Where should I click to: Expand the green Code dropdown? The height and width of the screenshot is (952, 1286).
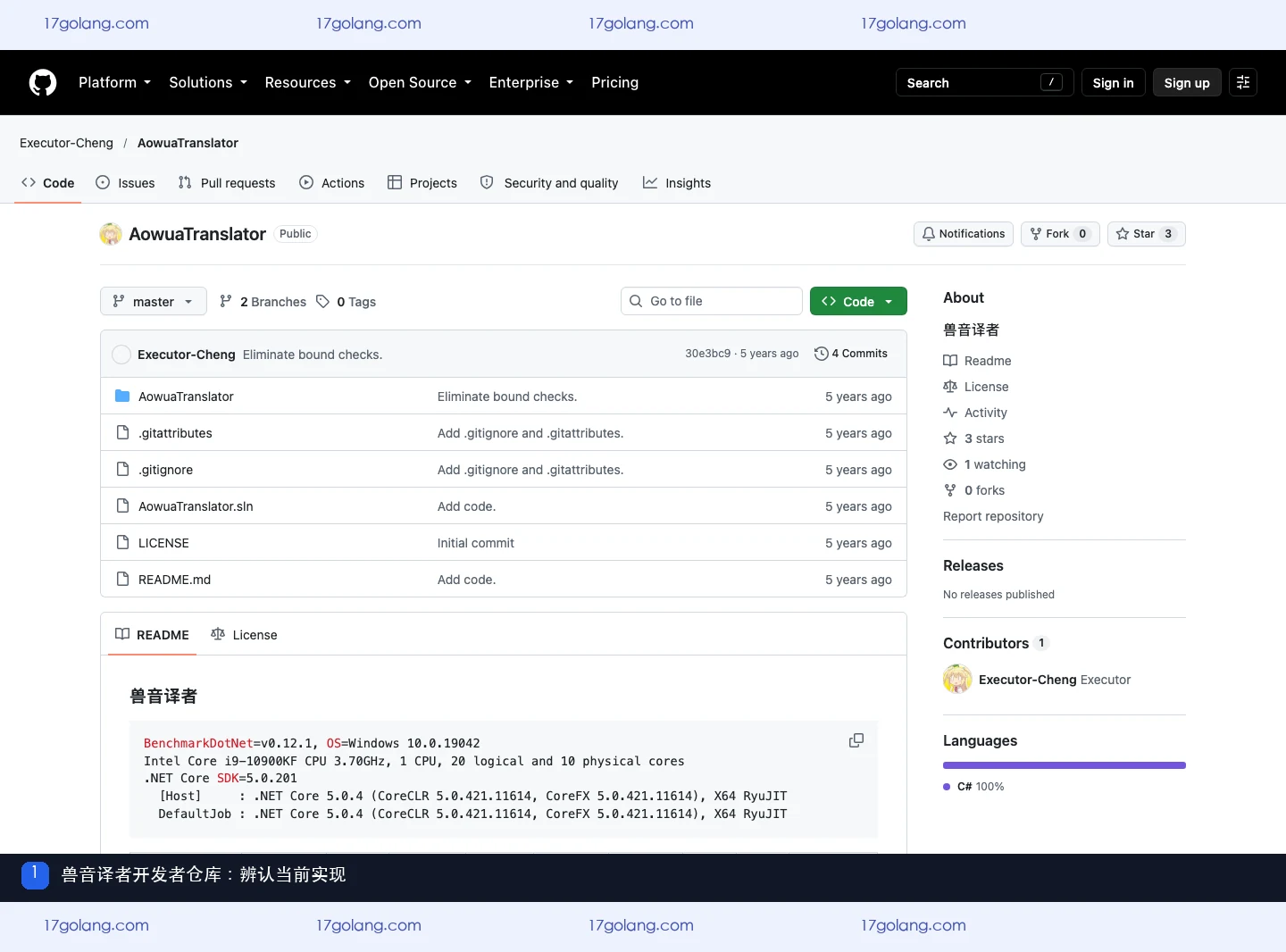(858, 302)
